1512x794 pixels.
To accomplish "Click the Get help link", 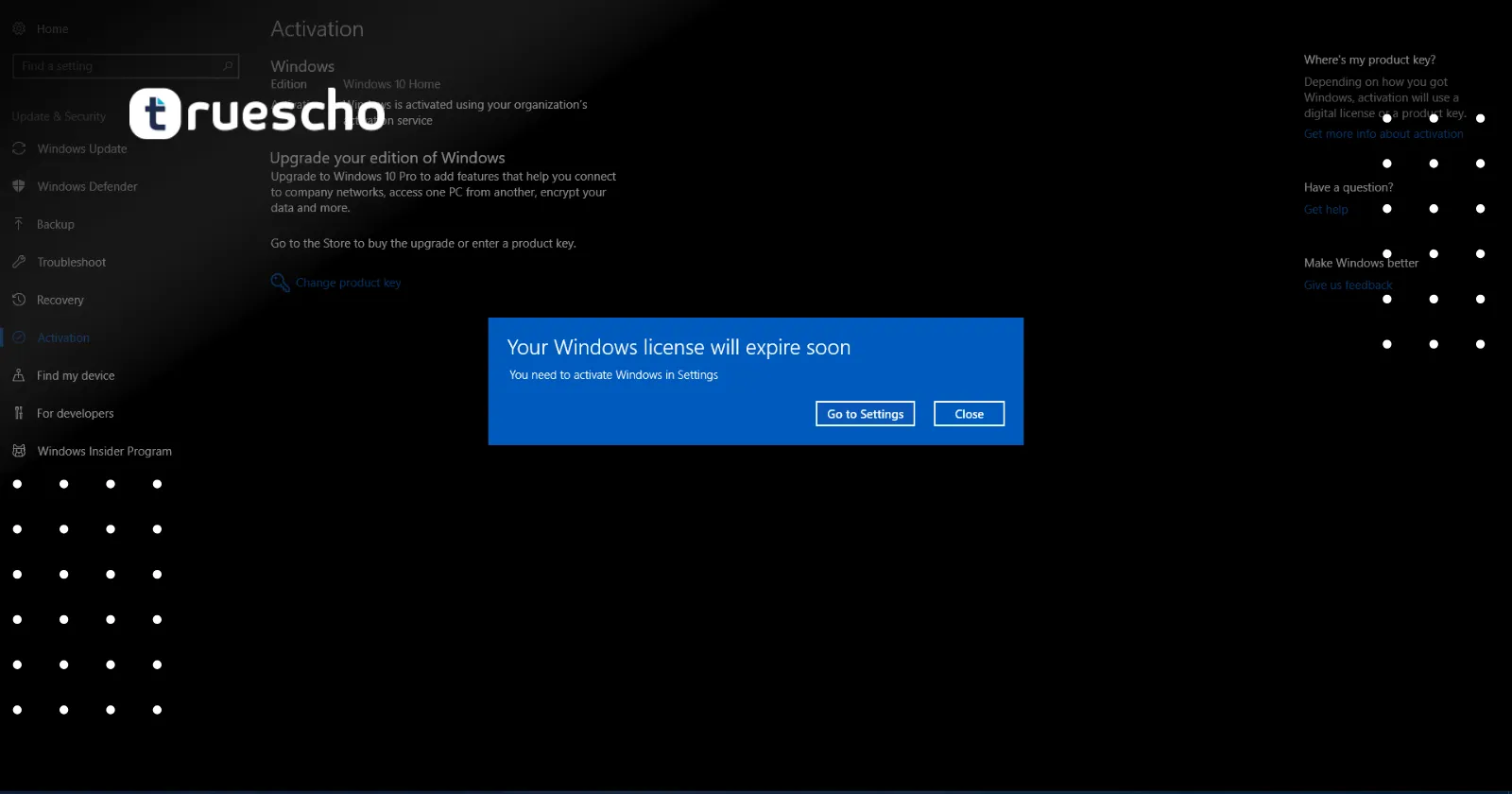I will pos(1326,210).
